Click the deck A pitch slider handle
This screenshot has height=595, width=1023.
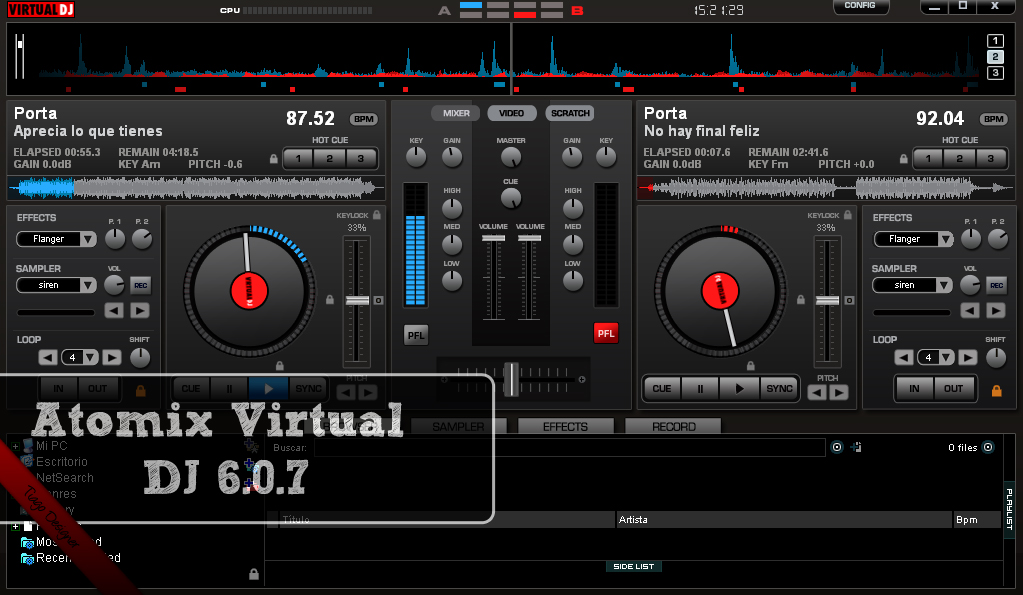tap(357, 301)
